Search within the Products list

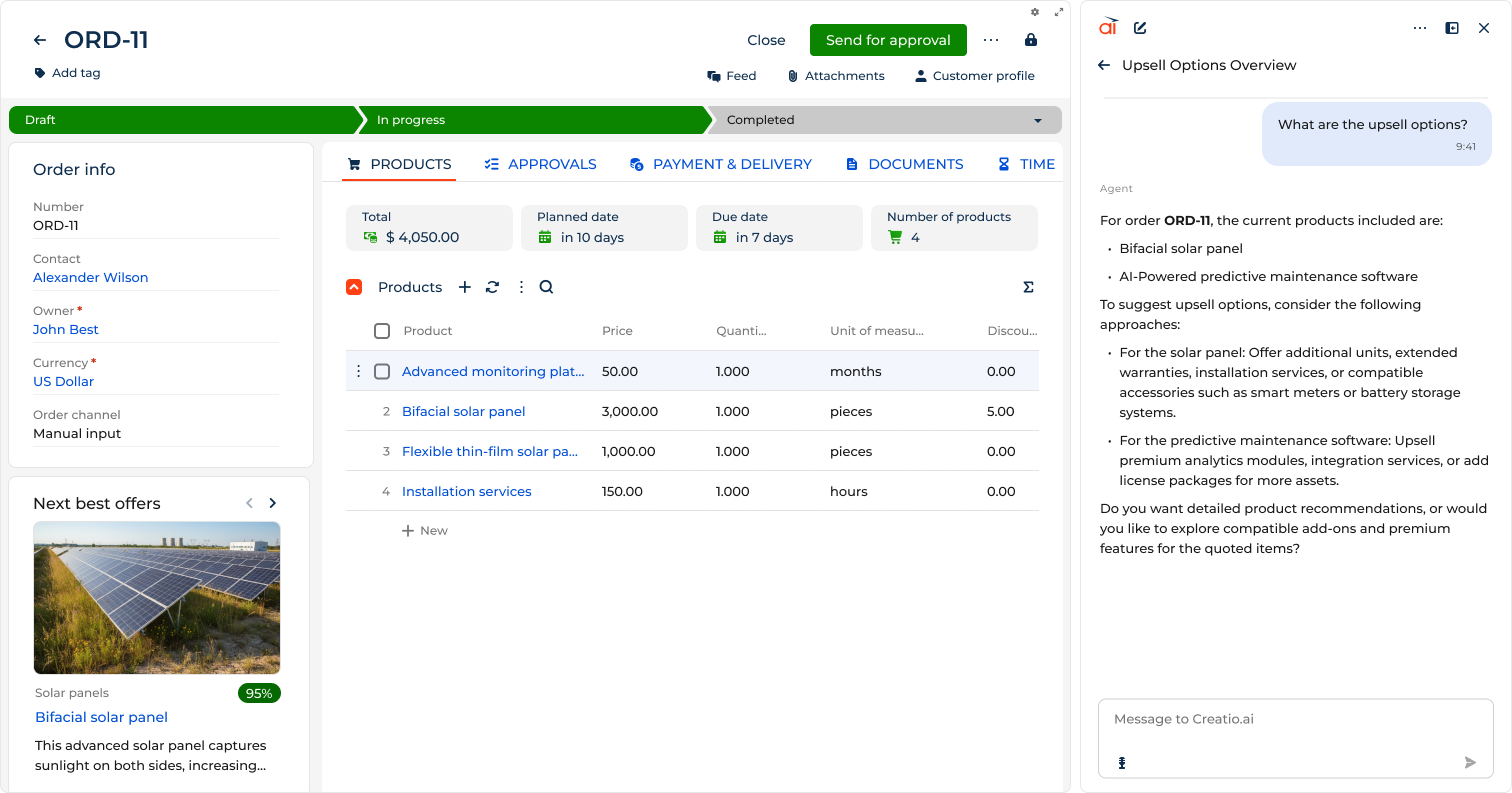tap(546, 287)
